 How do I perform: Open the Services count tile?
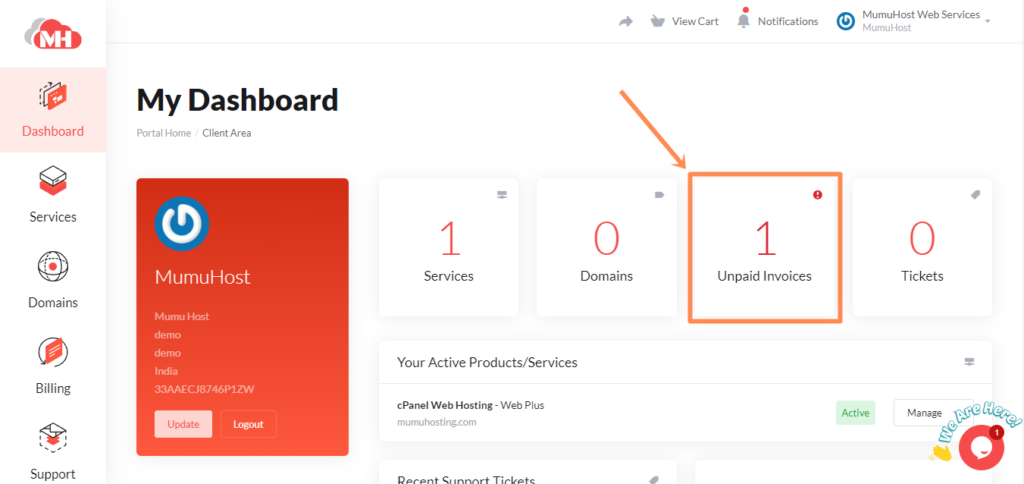[x=449, y=248]
